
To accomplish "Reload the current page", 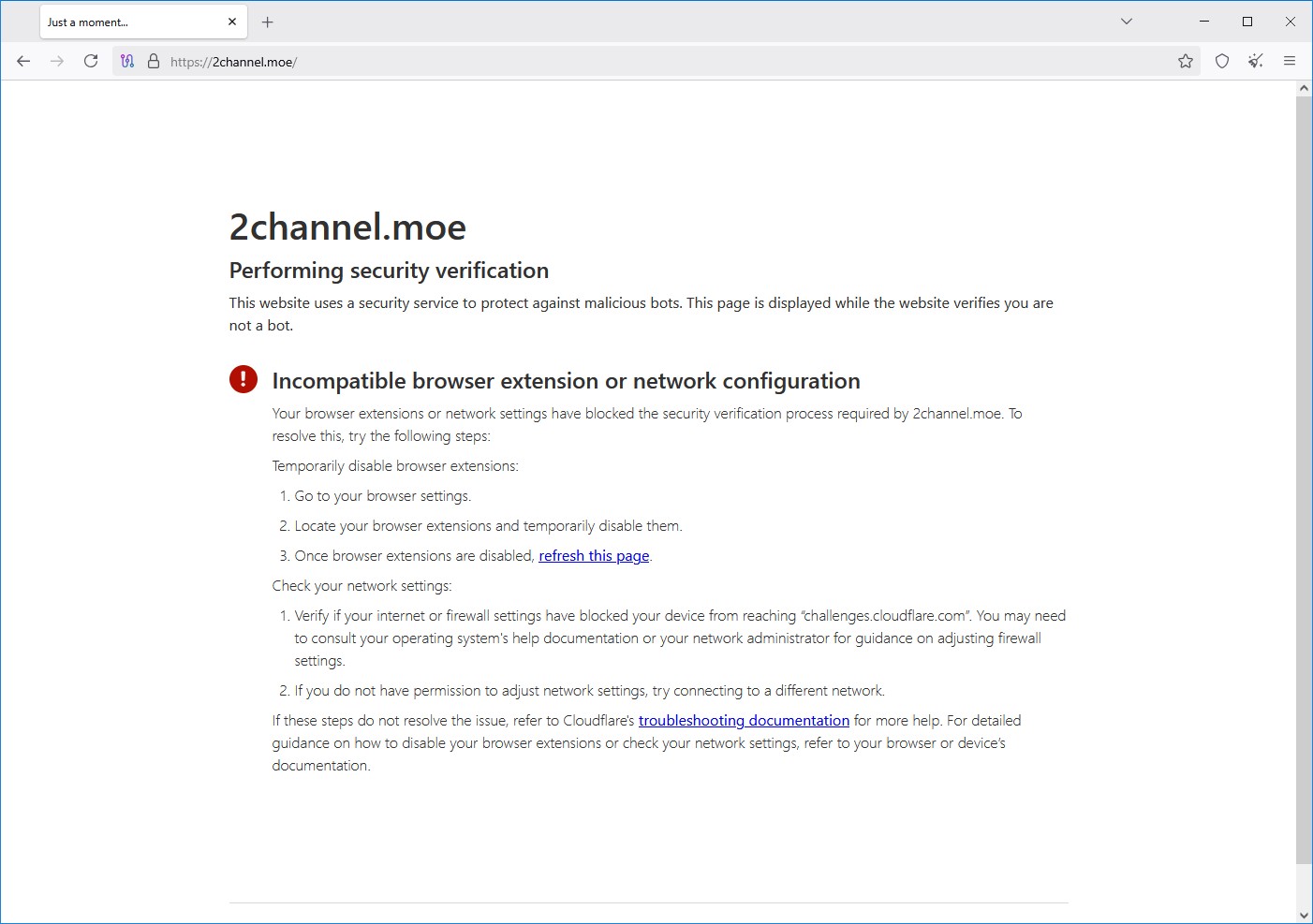I will point(91,61).
